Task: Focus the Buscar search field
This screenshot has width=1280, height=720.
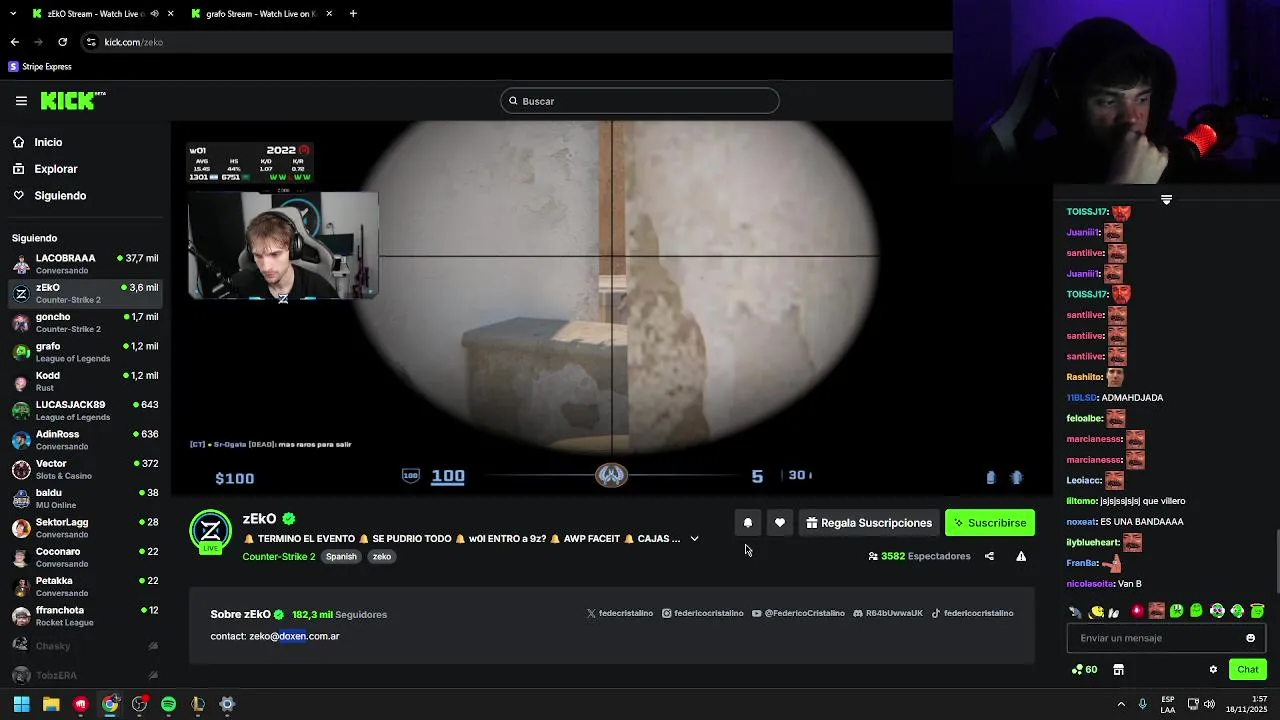Action: (x=640, y=101)
